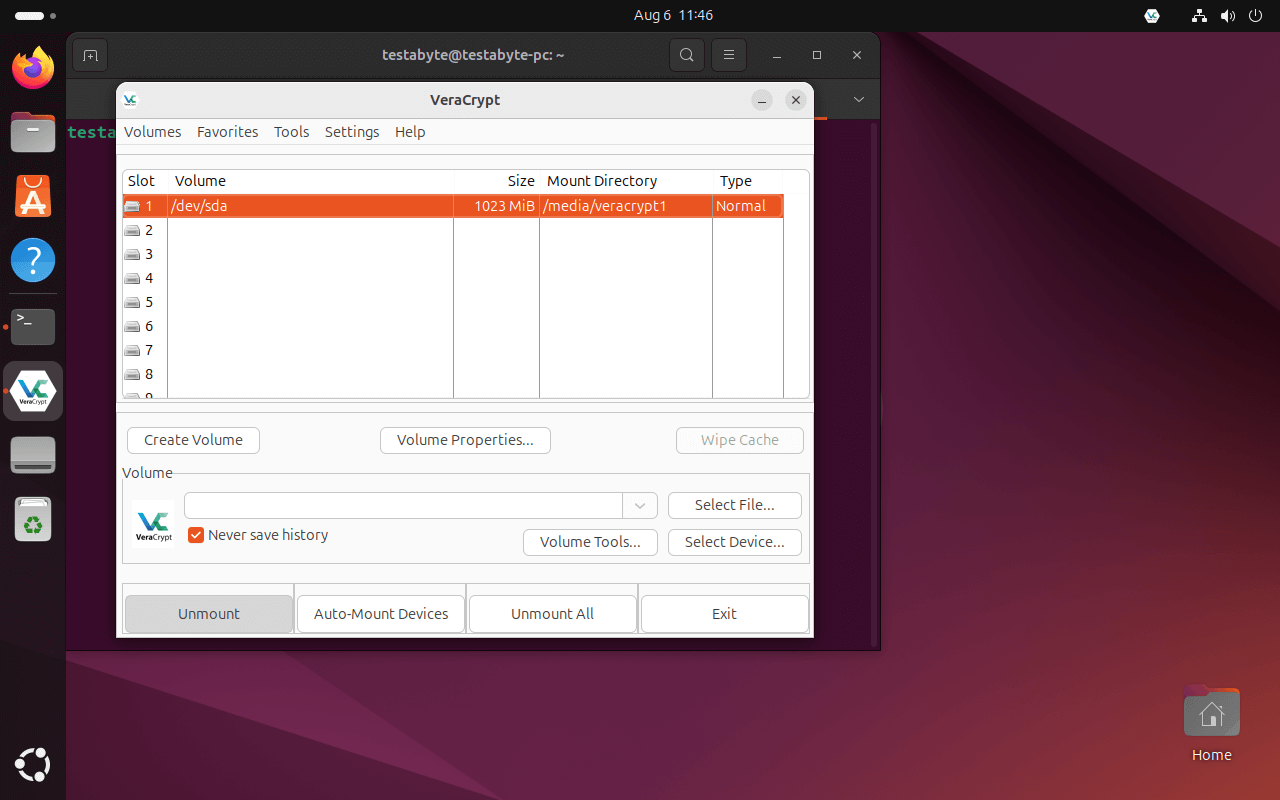Open Ubuntu Software from the dock
This screenshot has height=800, width=1280.
tap(33, 196)
